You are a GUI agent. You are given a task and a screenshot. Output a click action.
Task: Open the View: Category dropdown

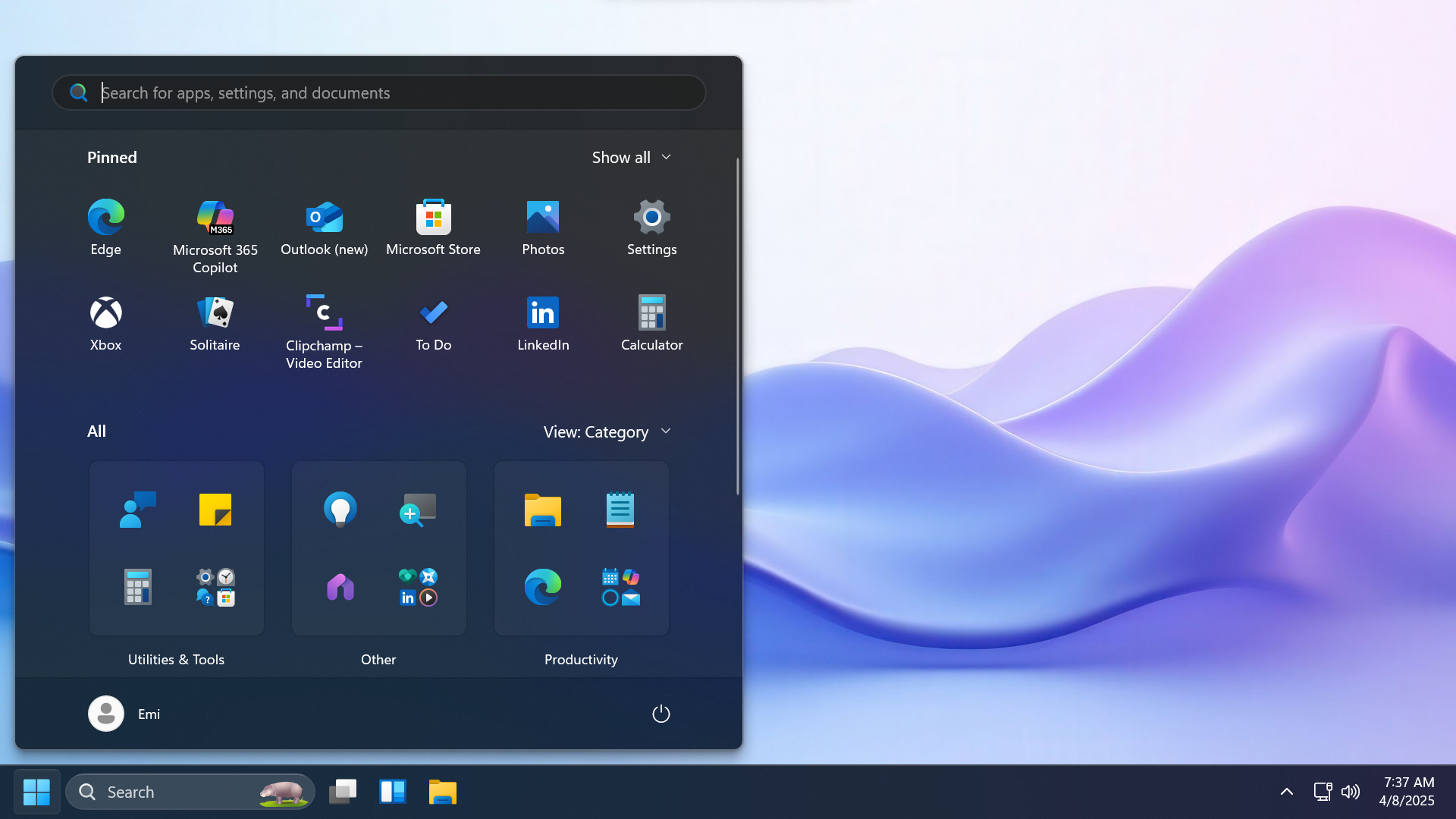(607, 431)
